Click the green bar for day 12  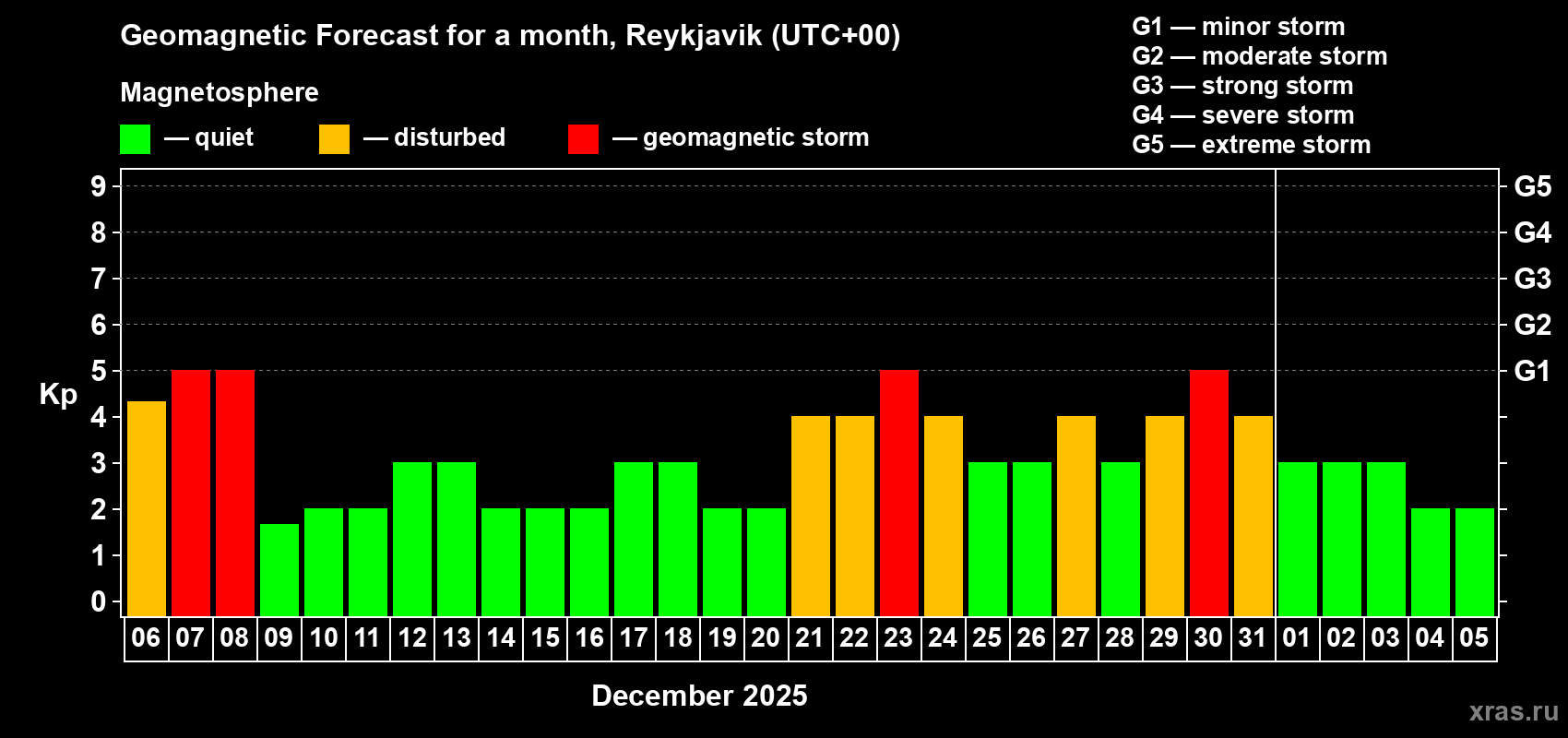tap(412, 540)
